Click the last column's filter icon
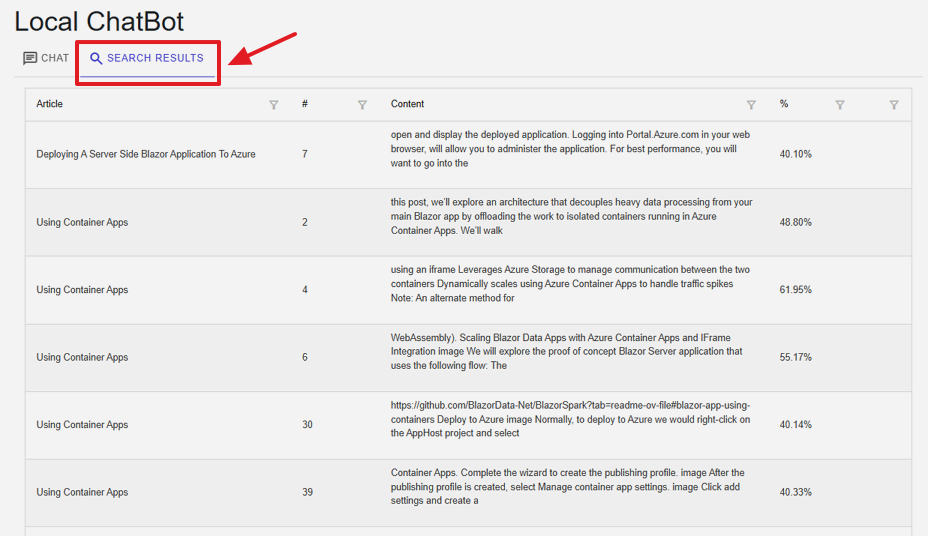 (x=894, y=105)
